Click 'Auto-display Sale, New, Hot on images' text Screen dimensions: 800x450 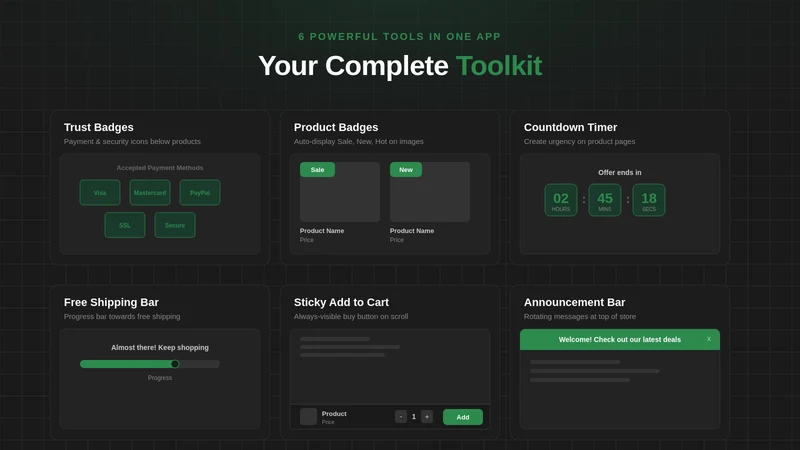coord(359,141)
